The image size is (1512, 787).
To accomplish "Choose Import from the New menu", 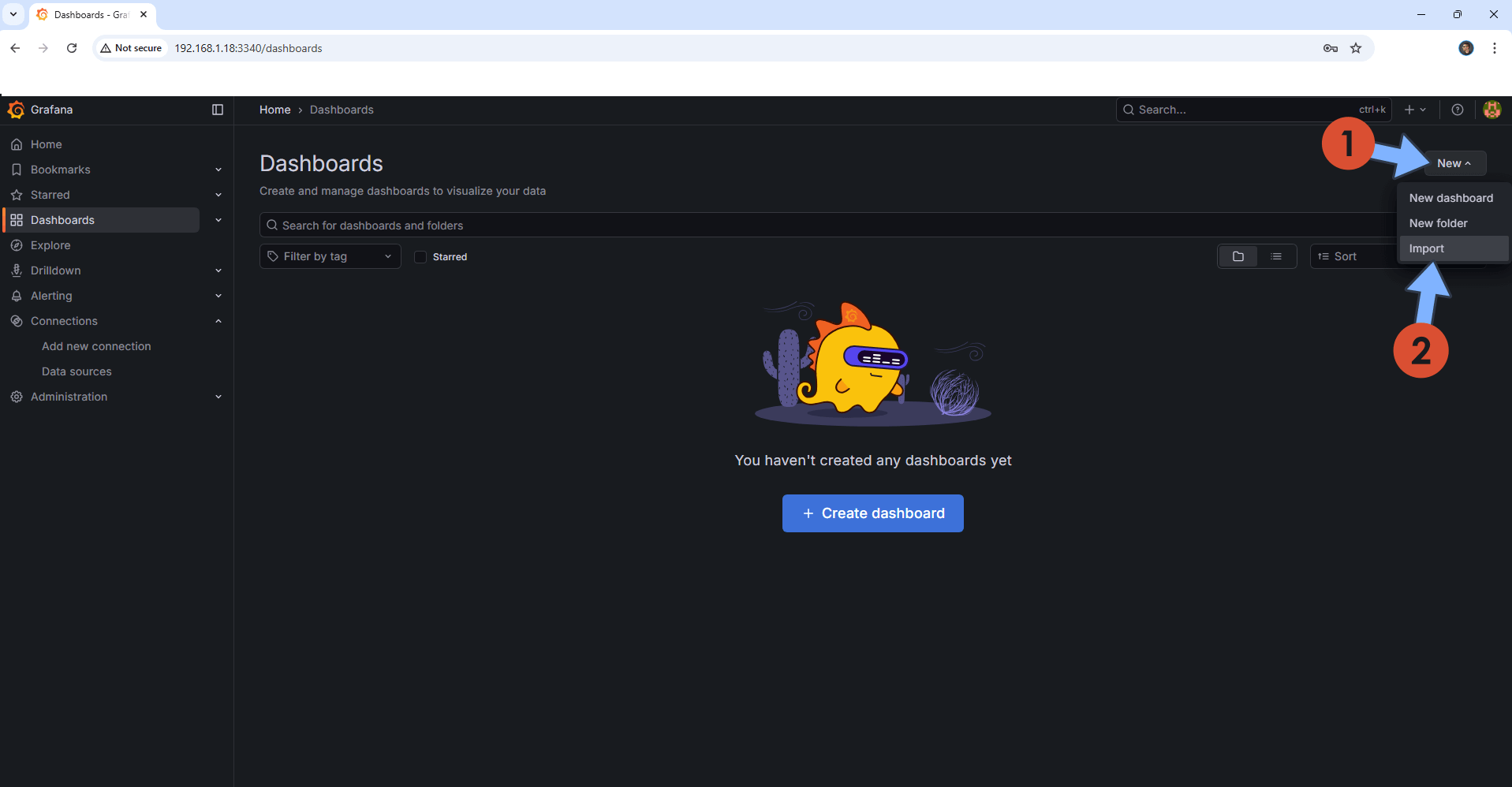I will (1428, 248).
